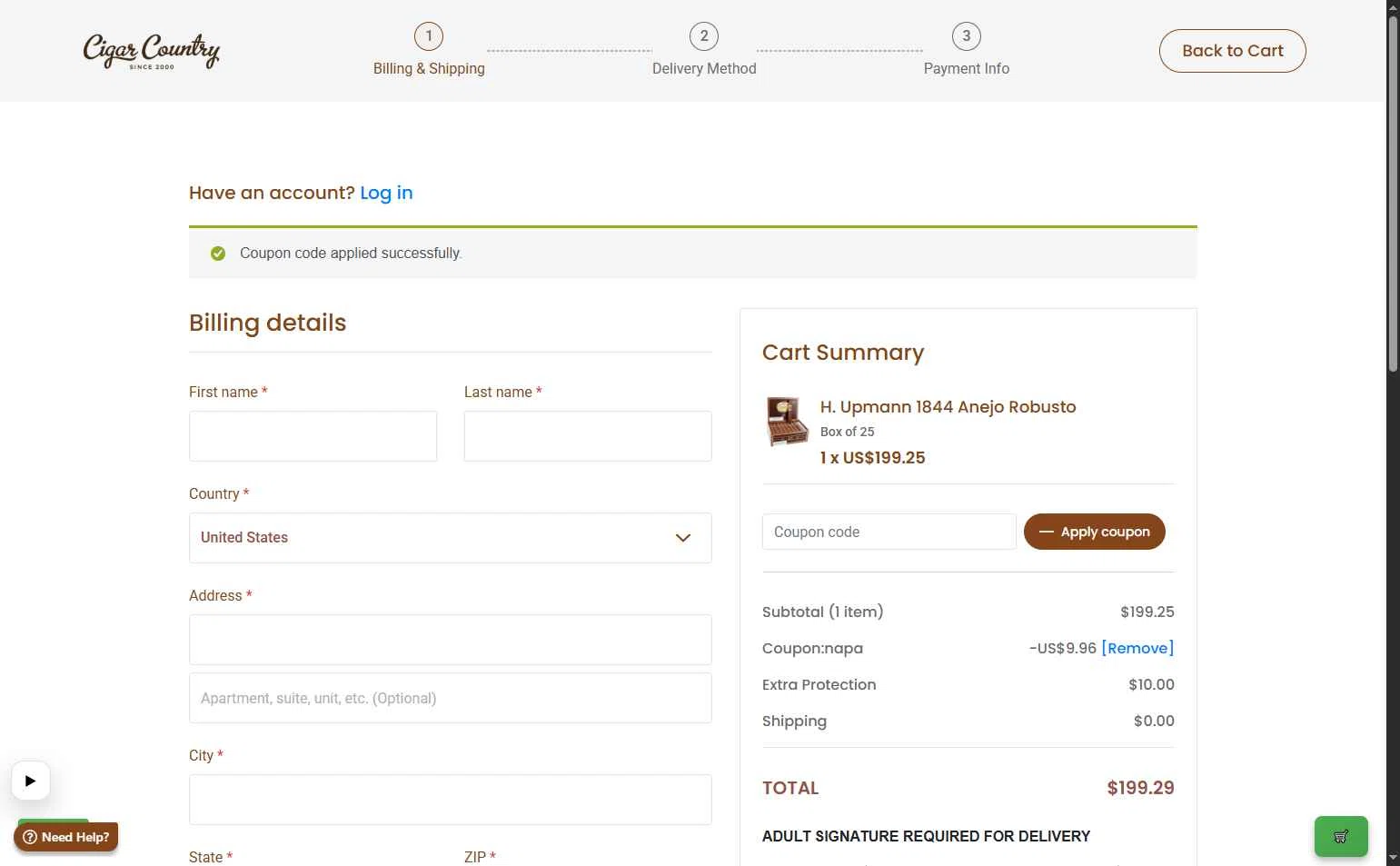The image size is (1400, 866).
Task: Open the Cigar Country logo home link
Action: tap(152, 51)
